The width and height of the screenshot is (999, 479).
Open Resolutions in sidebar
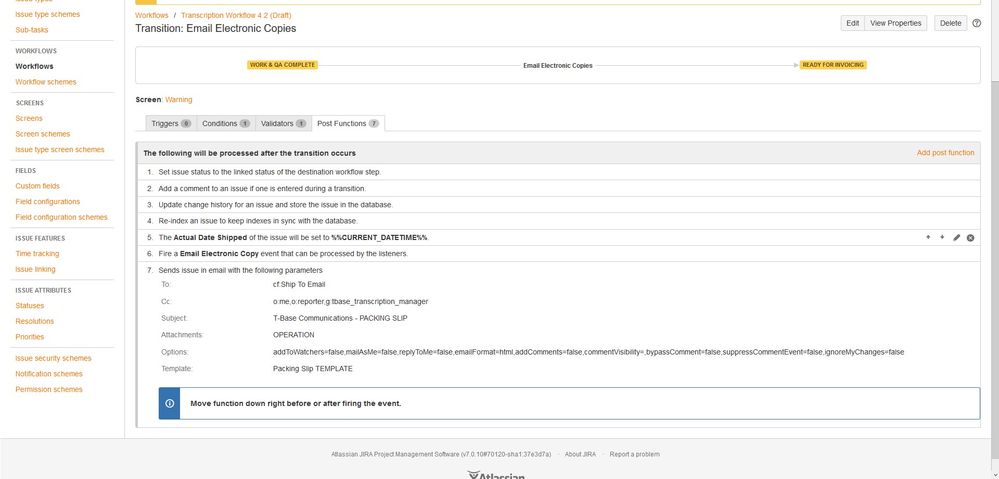click(x=35, y=322)
